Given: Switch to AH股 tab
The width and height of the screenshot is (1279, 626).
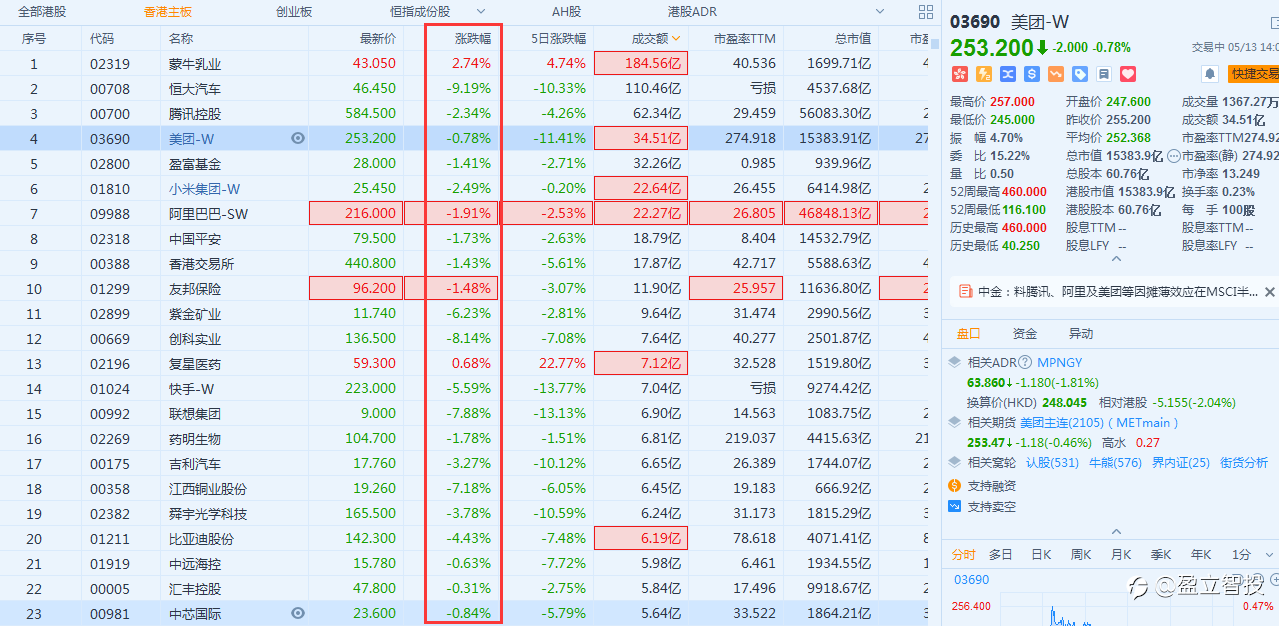Looking at the screenshot, I should pyautogui.click(x=566, y=12).
